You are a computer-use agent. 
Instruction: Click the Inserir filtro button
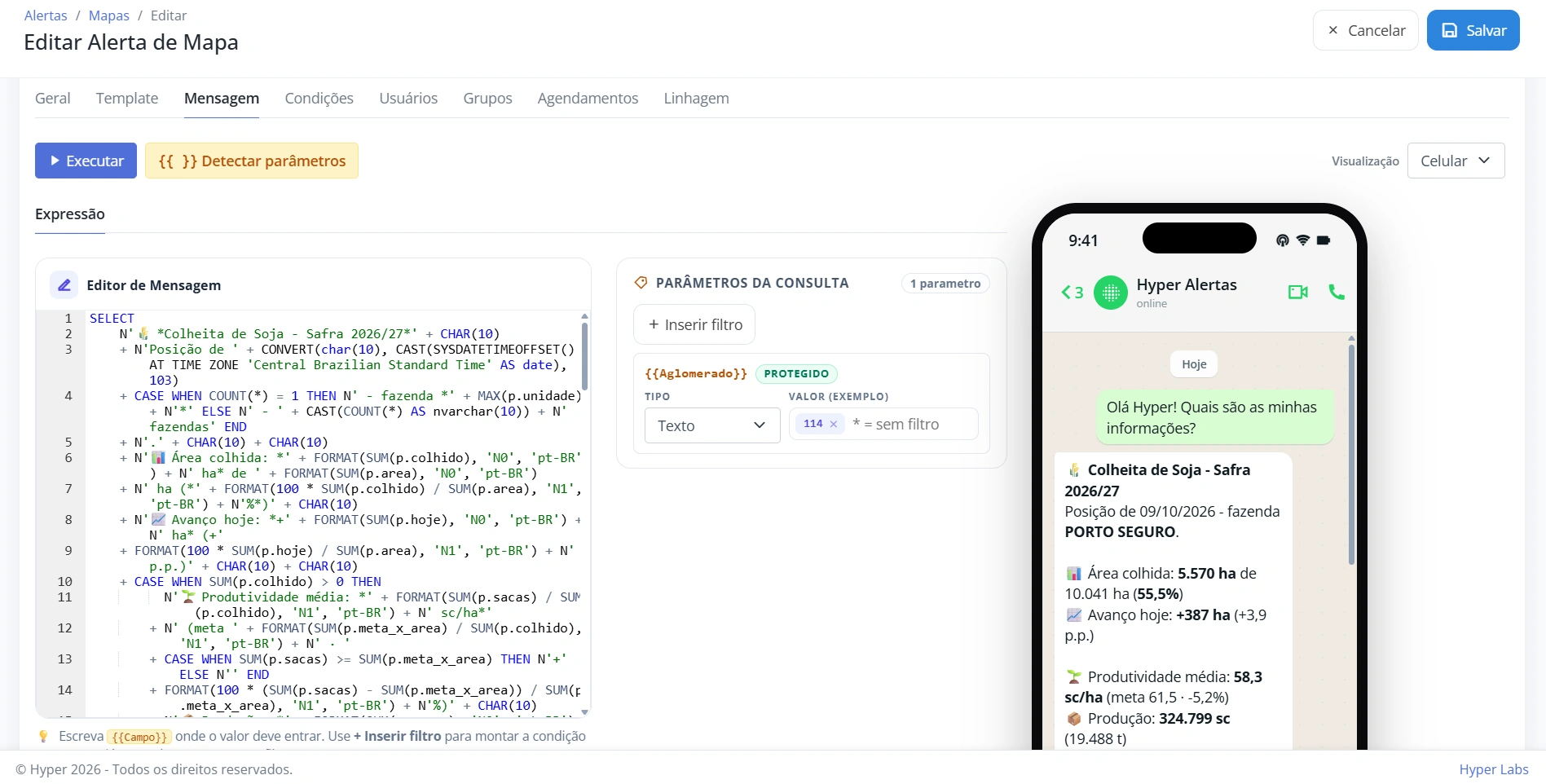click(694, 324)
